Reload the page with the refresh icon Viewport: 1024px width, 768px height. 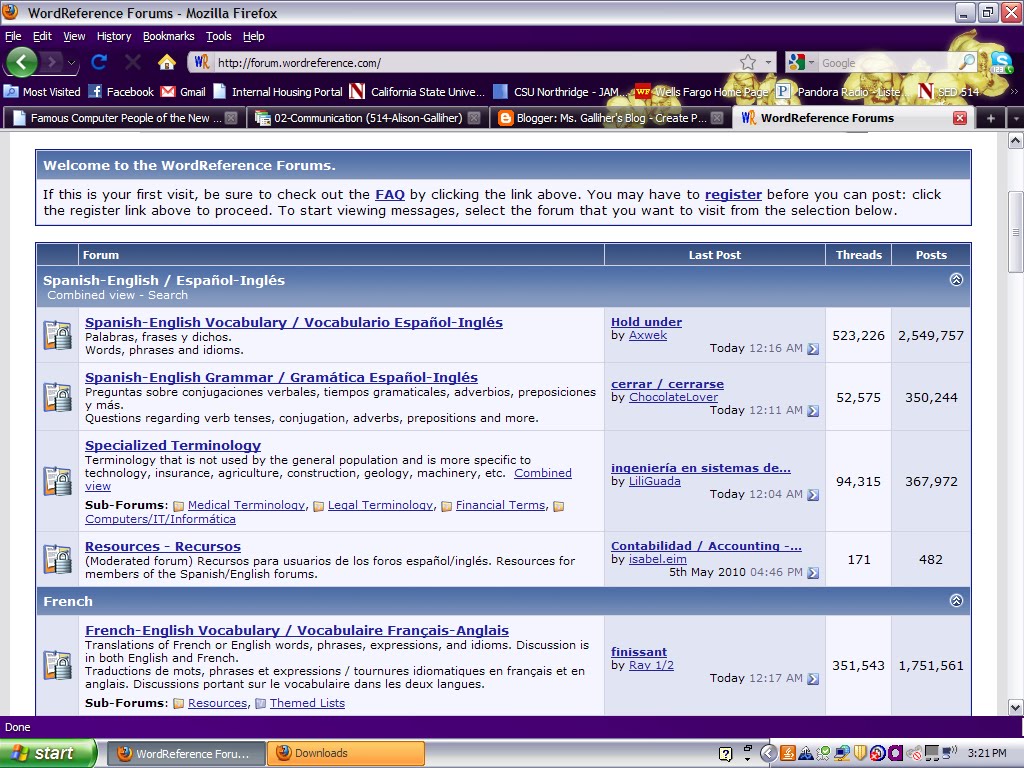(99, 63)
